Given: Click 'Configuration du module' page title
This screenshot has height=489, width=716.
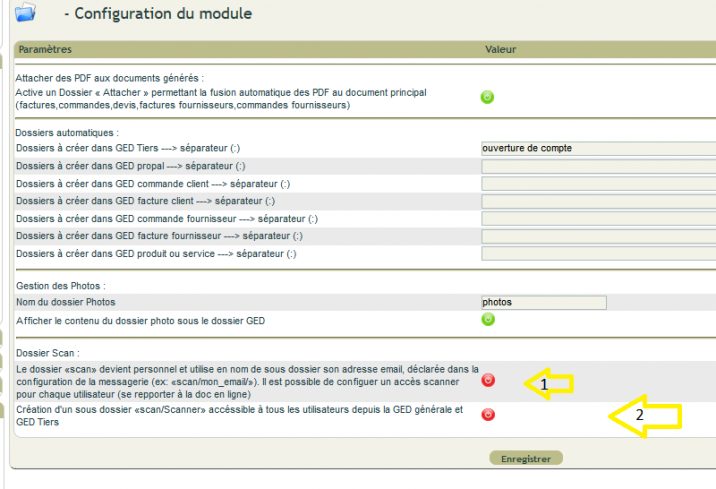Looking at the screenshot, I should pos(163,13).
